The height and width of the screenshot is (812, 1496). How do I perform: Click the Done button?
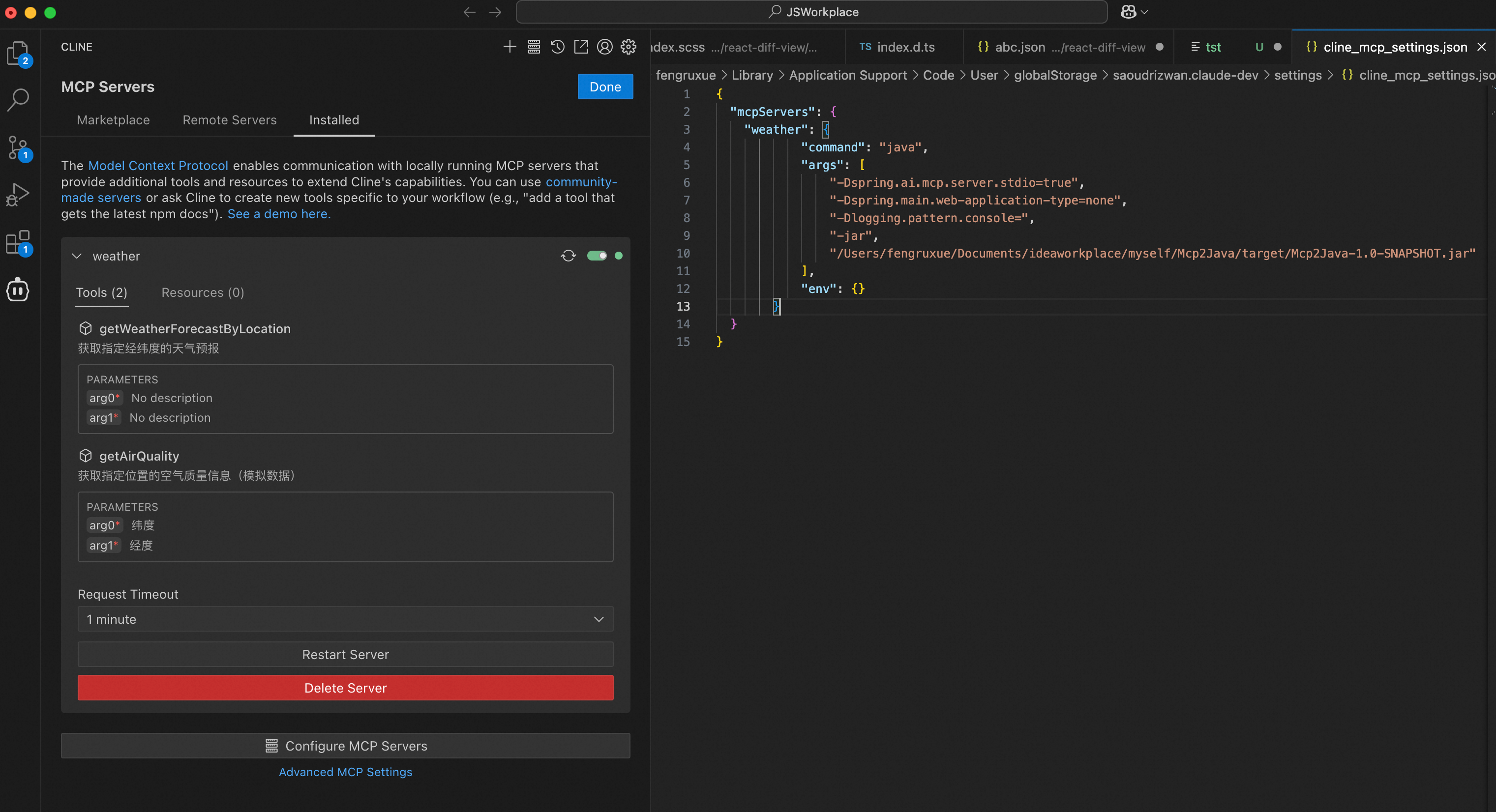point(605,87)
